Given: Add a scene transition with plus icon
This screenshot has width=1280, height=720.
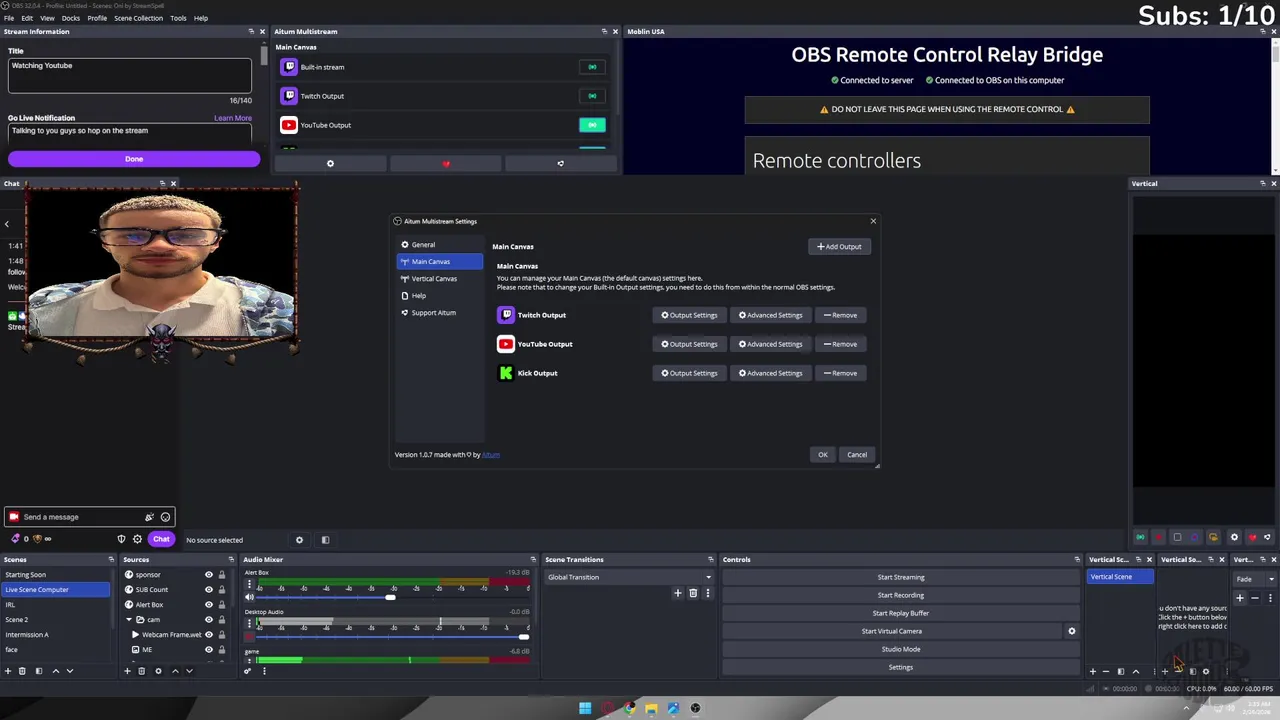Looking at the screenshot, I should (x=677, y=593).
